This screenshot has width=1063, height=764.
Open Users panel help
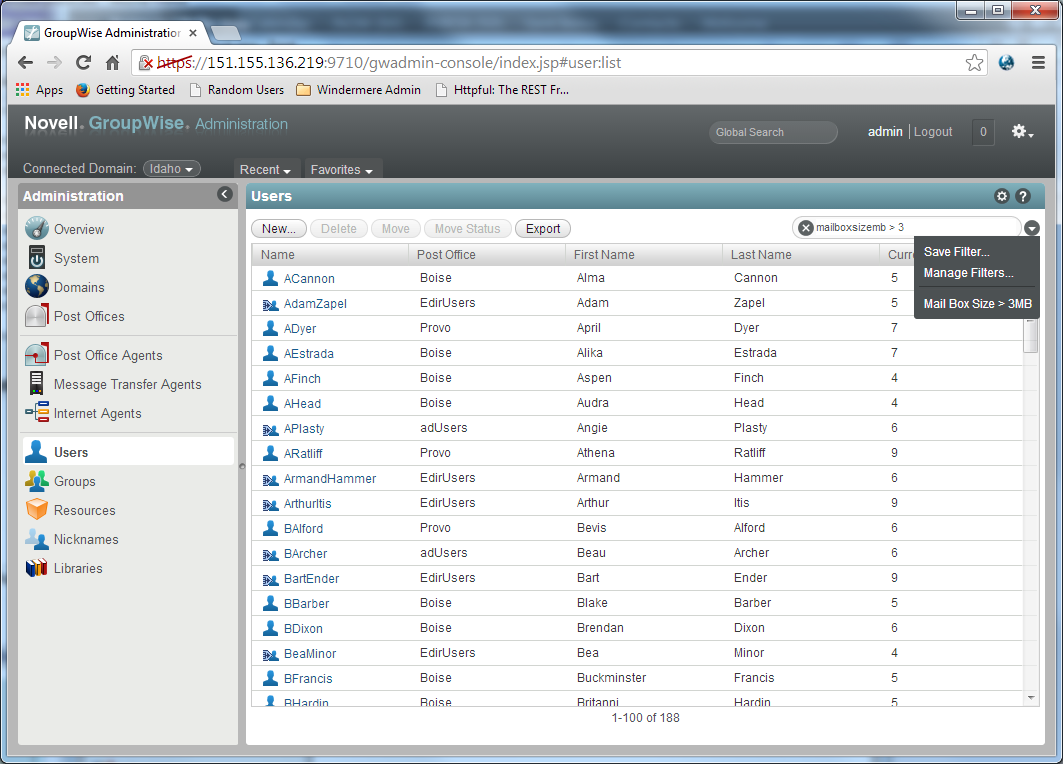(1023, 196)
